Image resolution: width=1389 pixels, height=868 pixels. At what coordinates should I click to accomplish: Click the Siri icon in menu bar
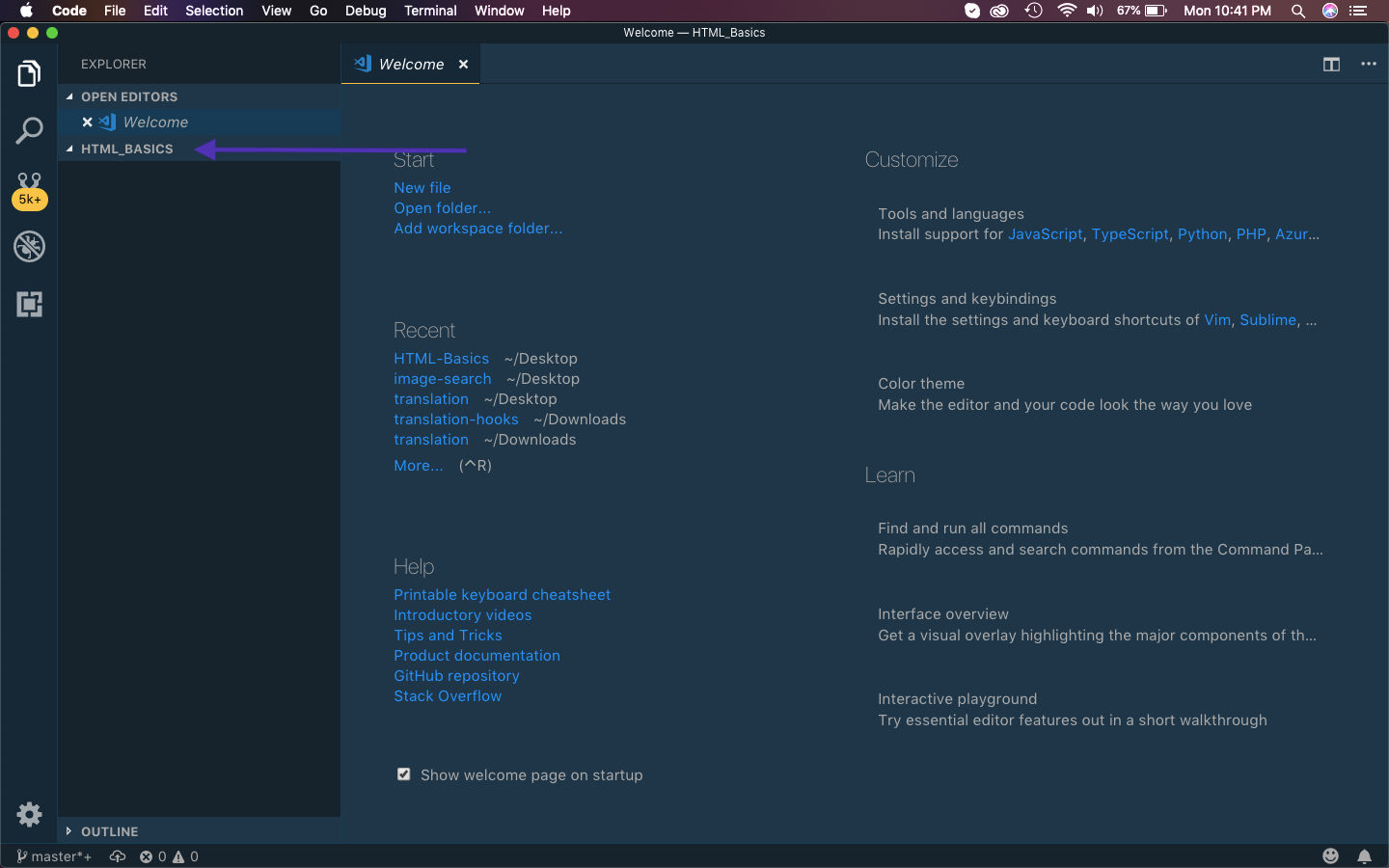pos(1330,11)
